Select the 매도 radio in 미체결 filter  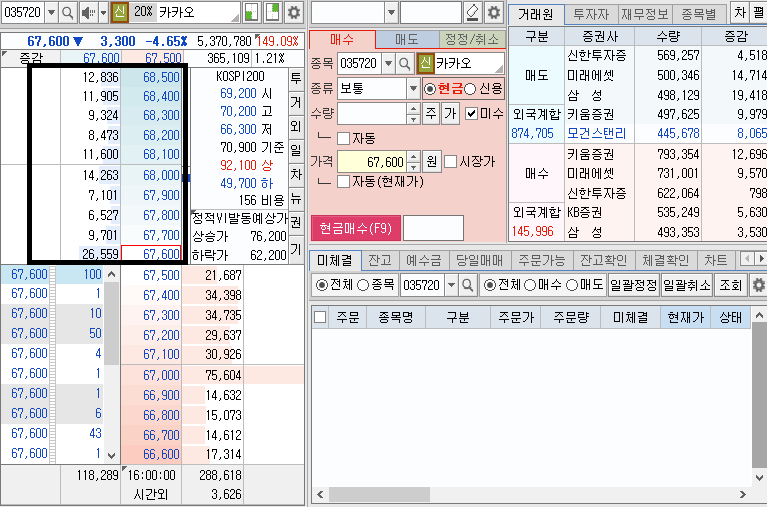(x=572, y=285)
